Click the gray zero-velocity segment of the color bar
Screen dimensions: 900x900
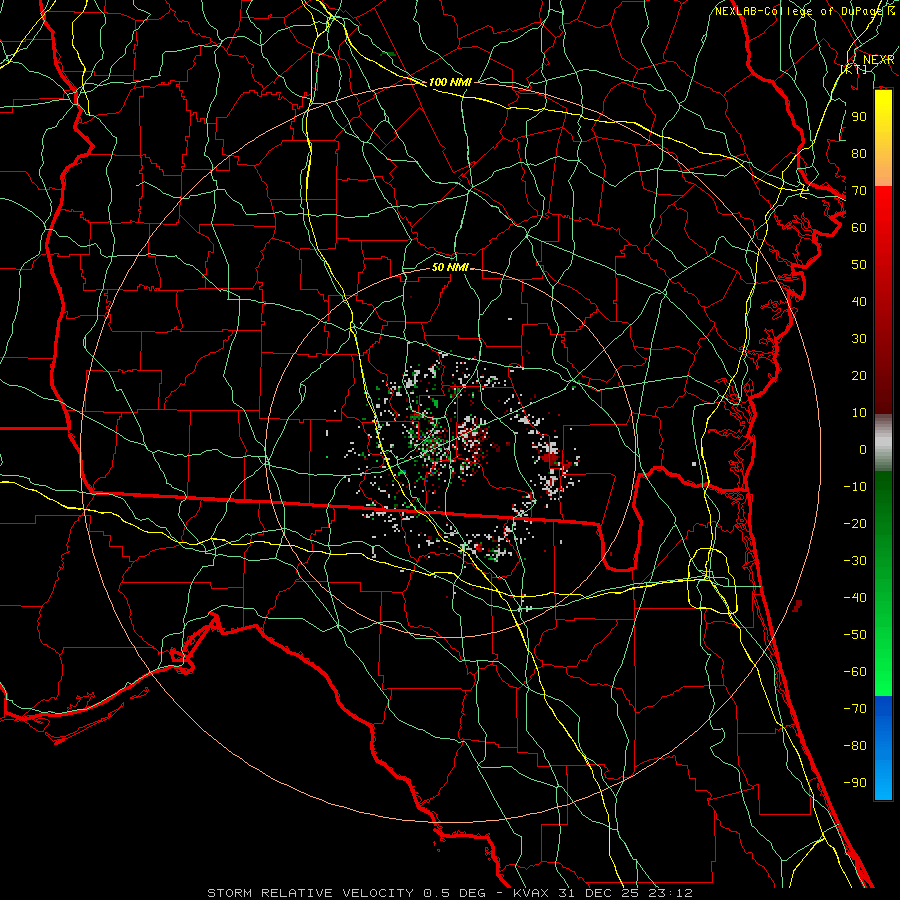[x=883, y=443]
